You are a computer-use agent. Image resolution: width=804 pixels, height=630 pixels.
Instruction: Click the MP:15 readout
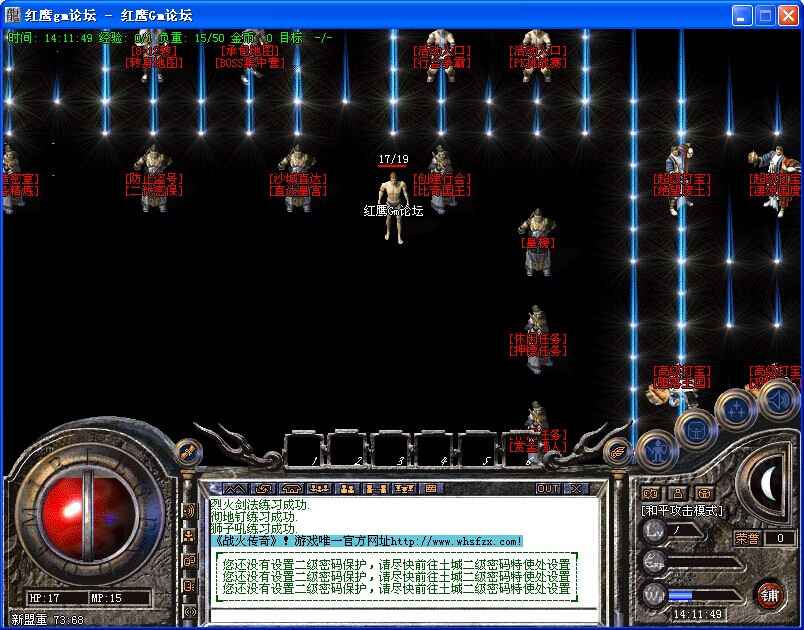click(107, 598)
